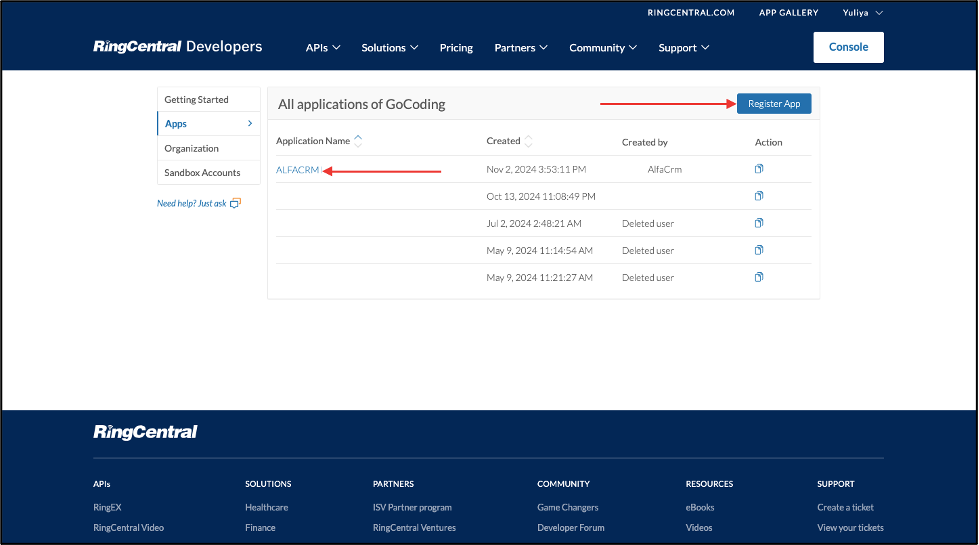Open RingEX footer link
This screenshot has width=979, height=545.
coord(107,508)
